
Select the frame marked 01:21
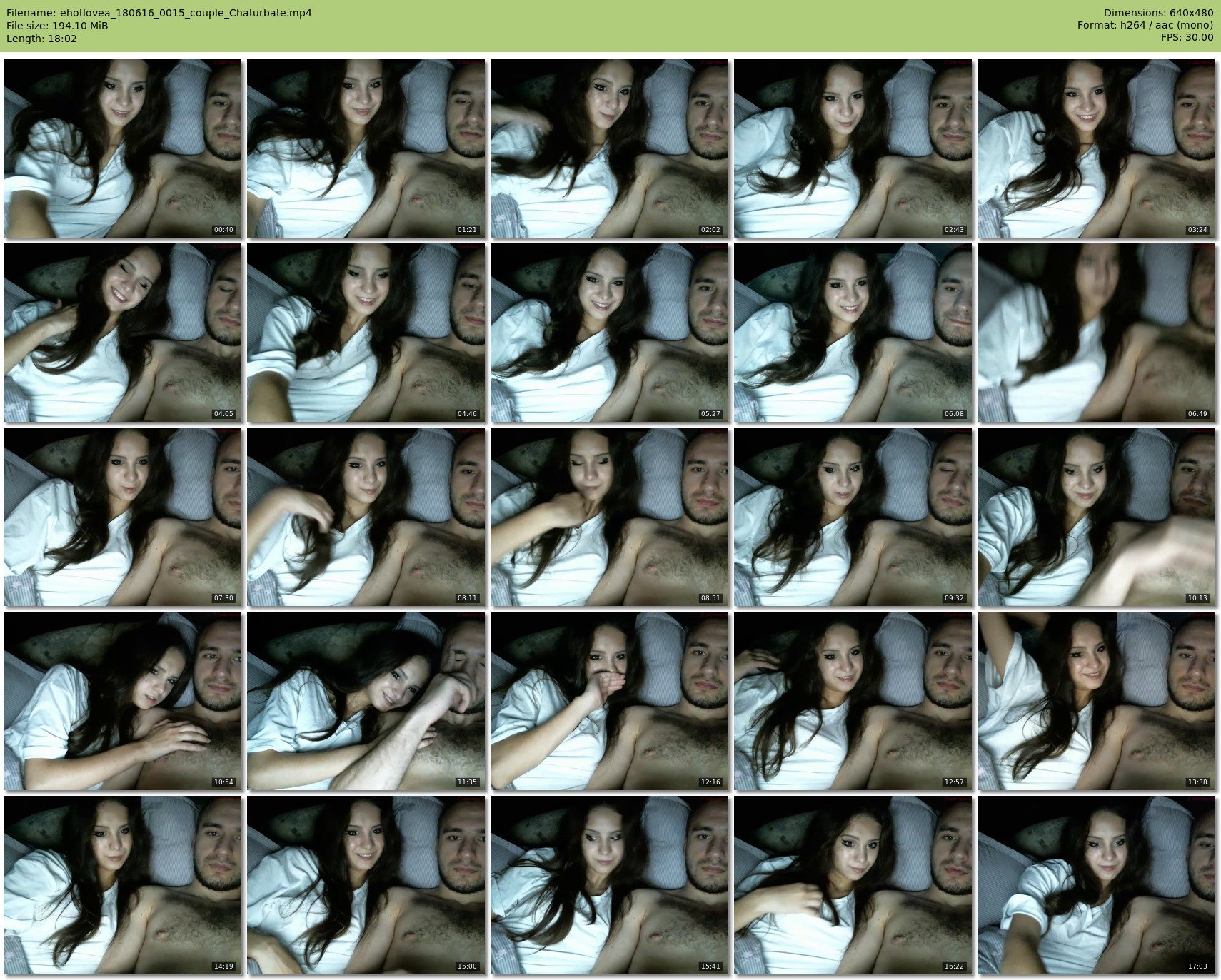(366, 148)
